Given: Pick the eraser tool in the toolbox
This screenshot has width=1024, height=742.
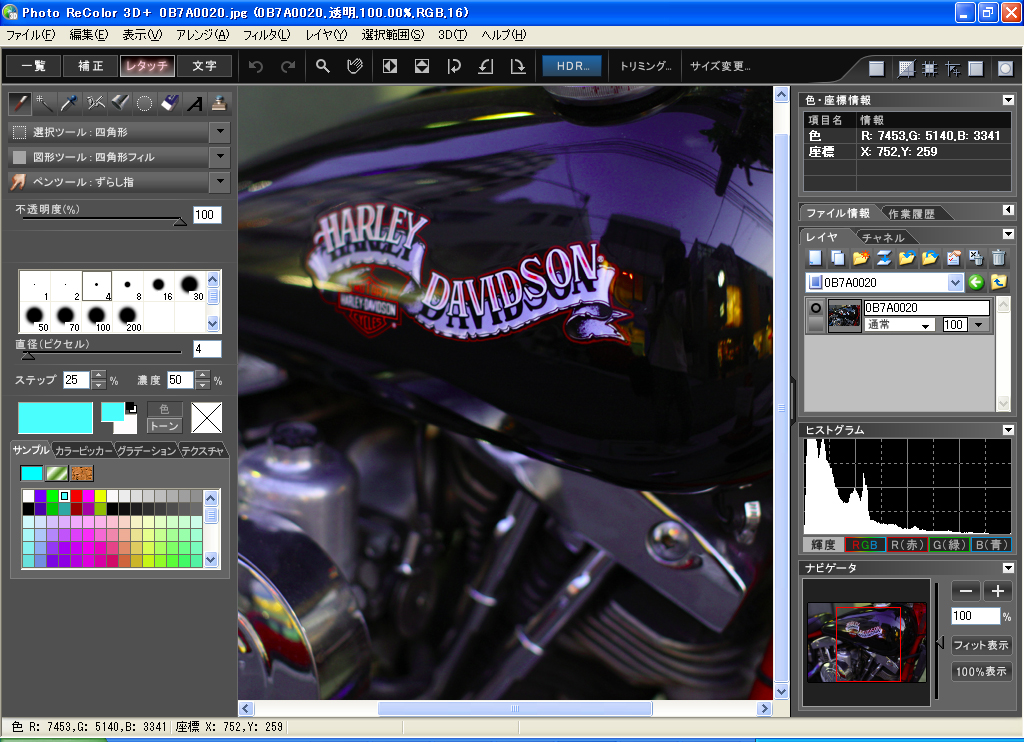Looking at the screenshot, I should 169,102.
